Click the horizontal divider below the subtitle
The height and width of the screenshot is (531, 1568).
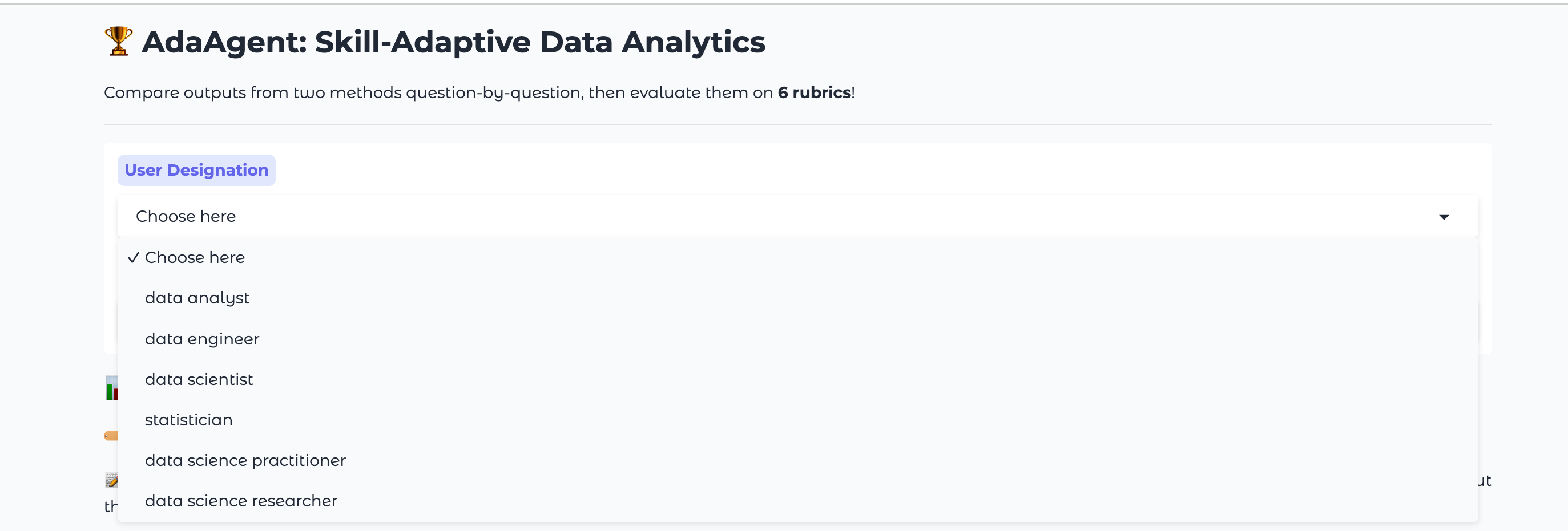click(x=797, y=125)
